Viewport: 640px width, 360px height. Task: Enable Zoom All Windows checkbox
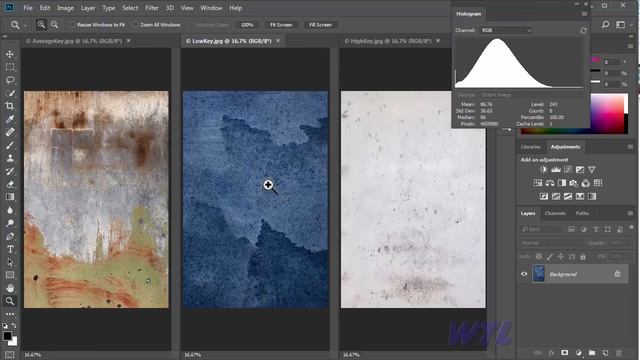pos(136,25)
